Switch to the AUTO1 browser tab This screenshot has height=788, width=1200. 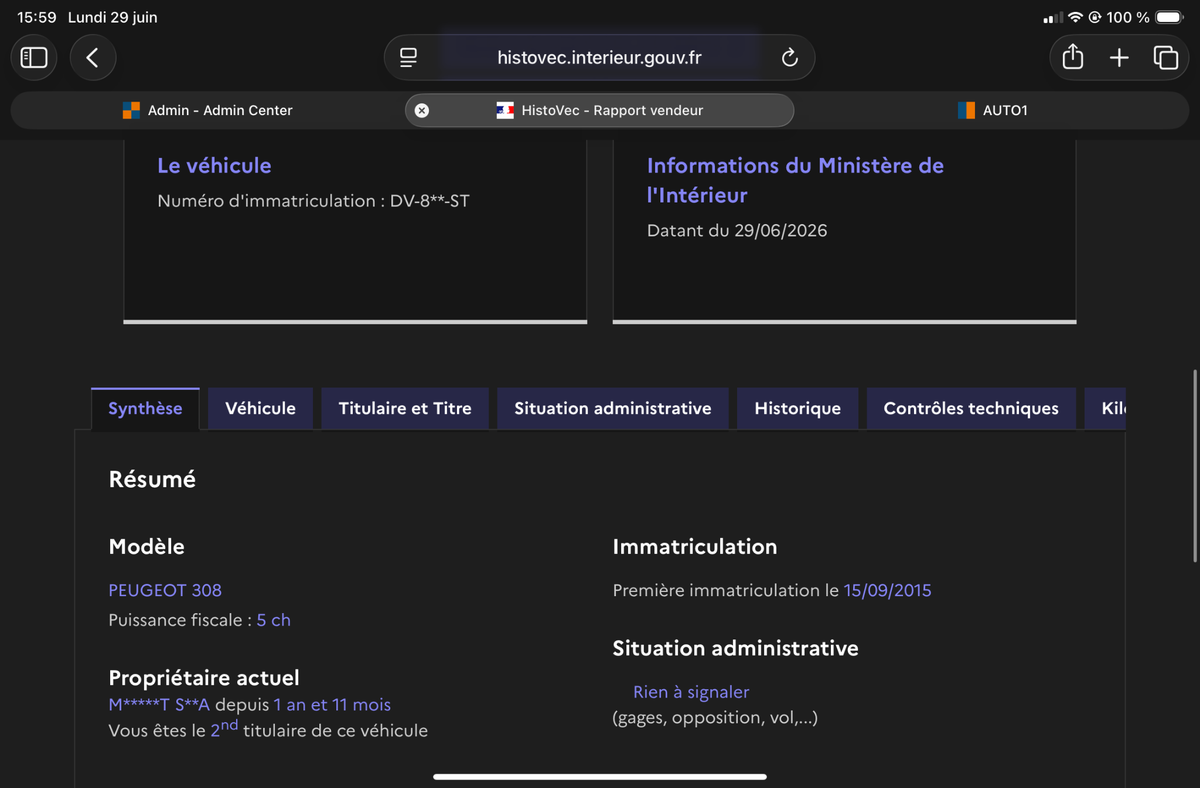[x=993, y=110]
